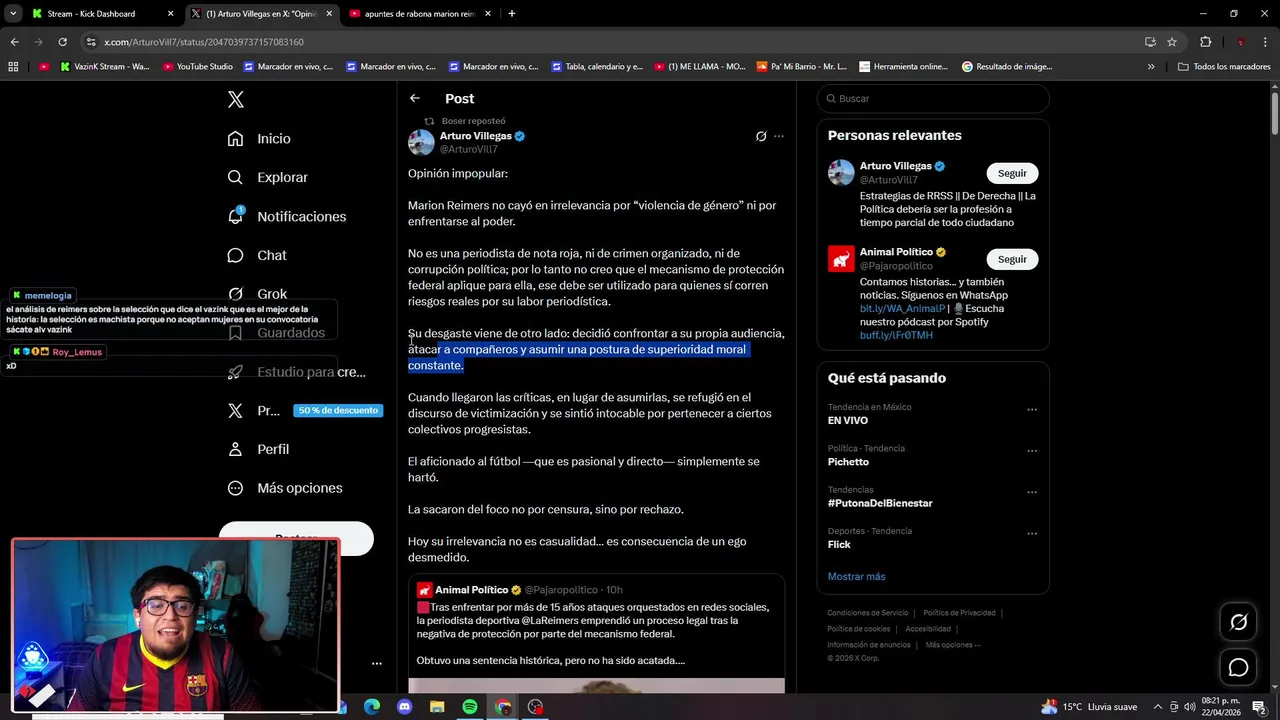This screenshot has height=720, width=1280.
Task: Bookmark this page with star icon
Action: coord(1172,42)
